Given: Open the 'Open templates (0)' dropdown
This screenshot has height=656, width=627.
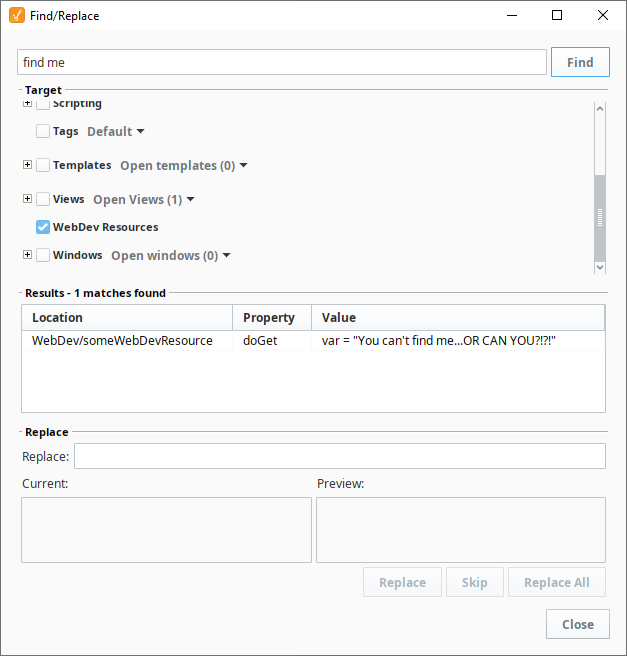Looking at the screenshot, I should coord(184,166).
